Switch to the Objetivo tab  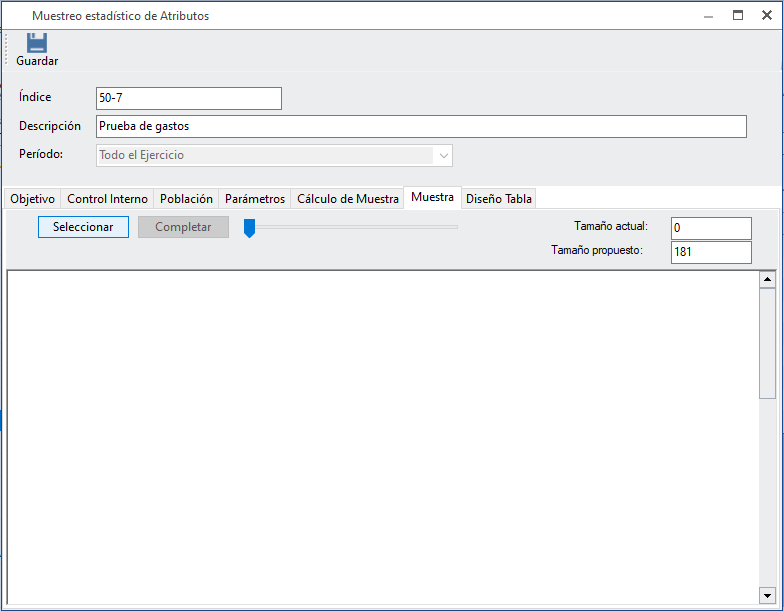(x=32, y=199)
